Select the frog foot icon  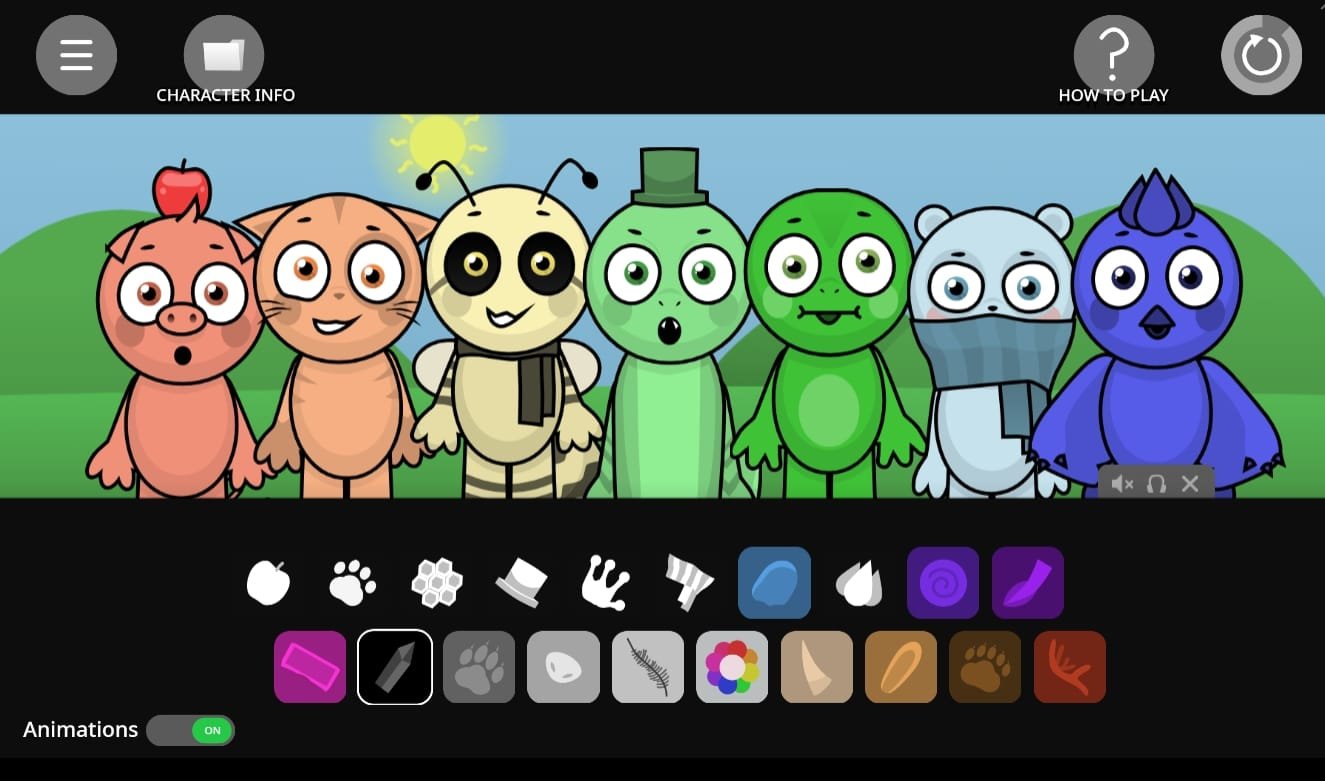click(606, 583)
